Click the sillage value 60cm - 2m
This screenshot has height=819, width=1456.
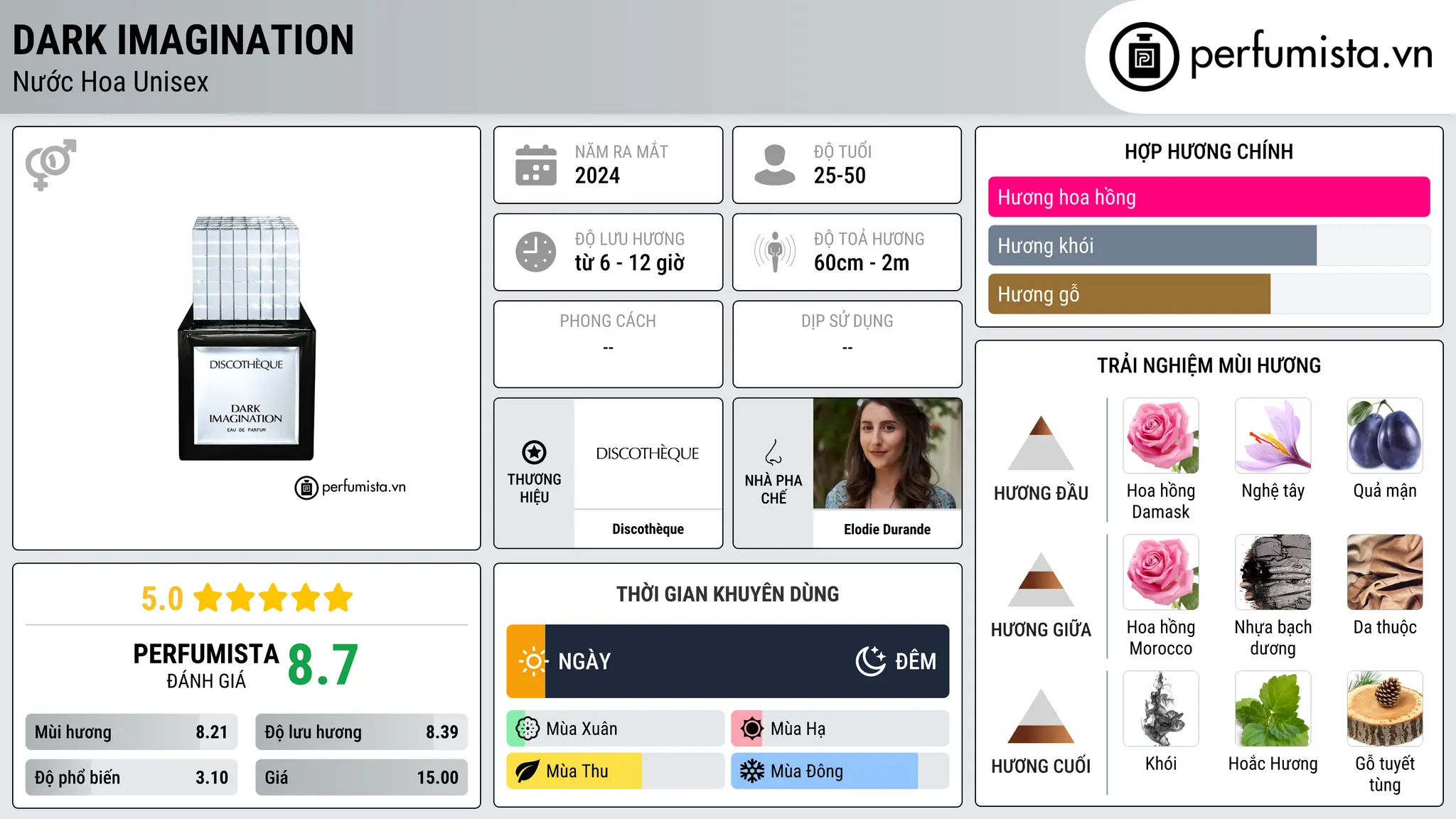pyautogui.click(x=862, y=263)
